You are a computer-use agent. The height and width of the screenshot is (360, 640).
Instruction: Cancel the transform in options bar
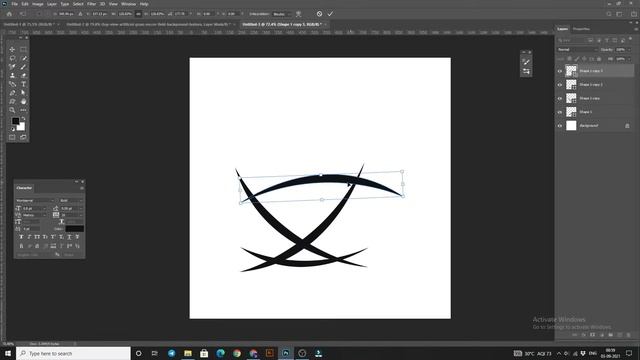(x=319, y=14)
